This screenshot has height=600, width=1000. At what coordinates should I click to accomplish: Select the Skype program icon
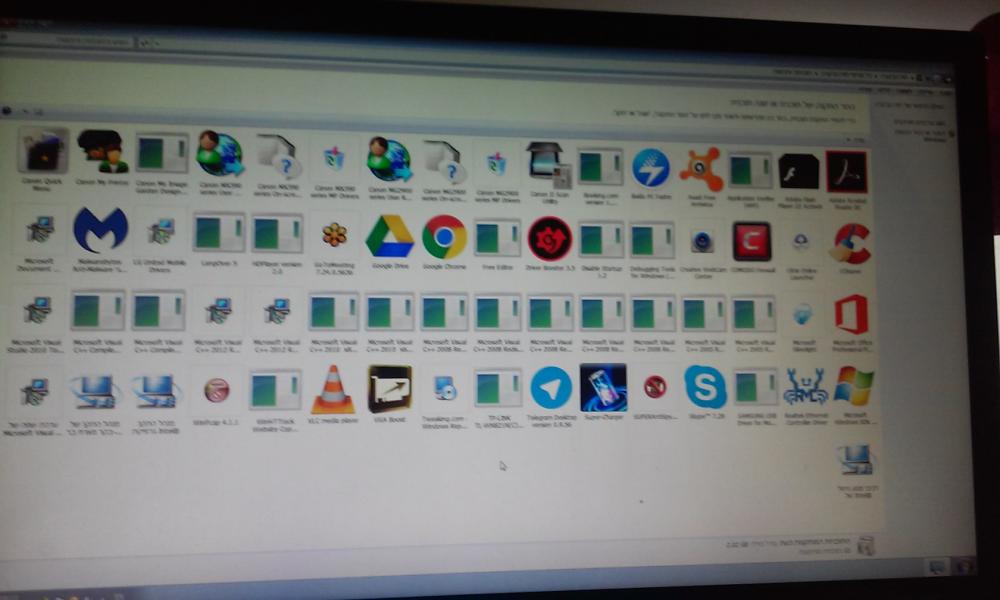(705, 387)
